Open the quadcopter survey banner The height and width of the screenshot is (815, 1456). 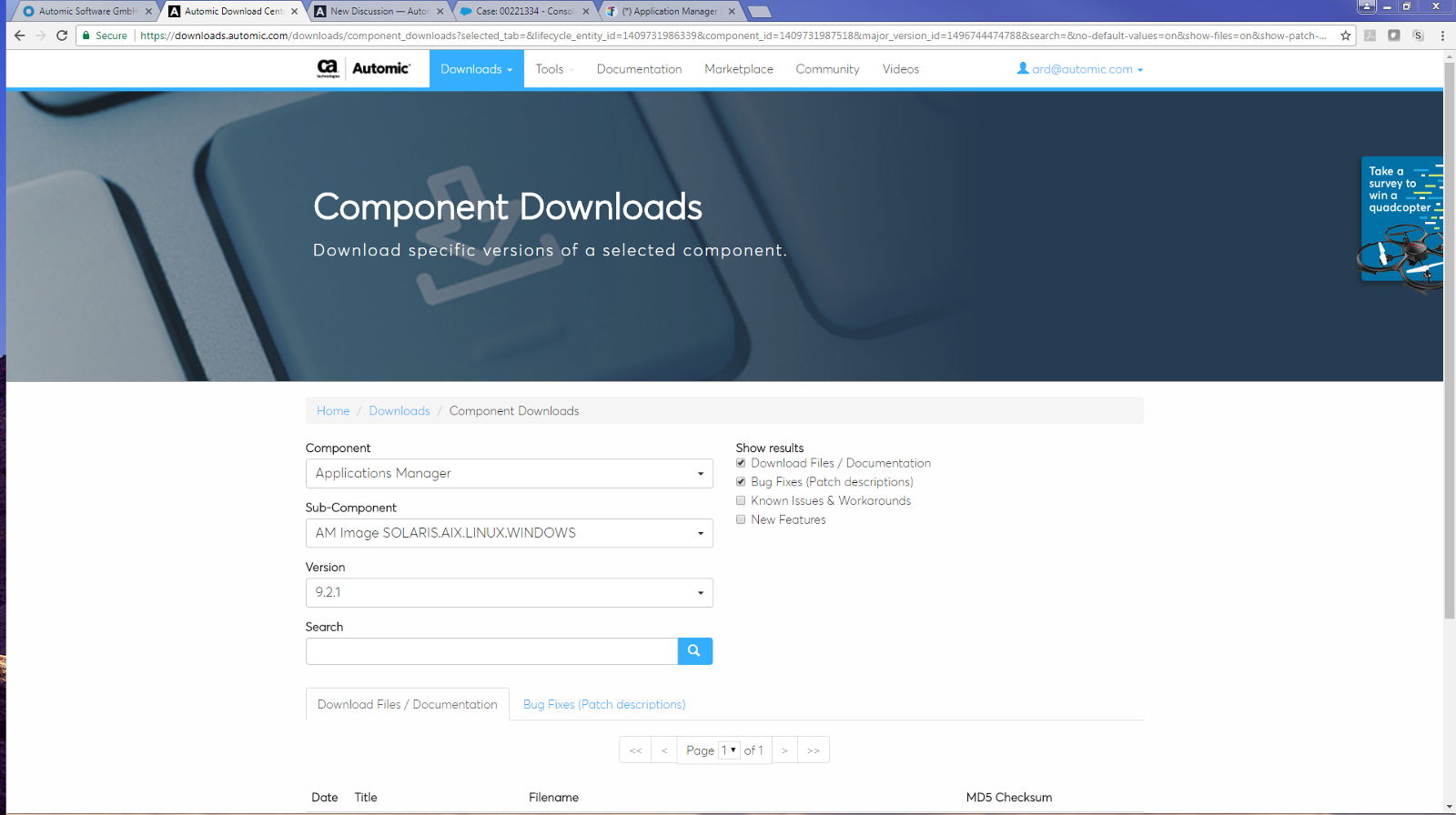(1401, 223)
